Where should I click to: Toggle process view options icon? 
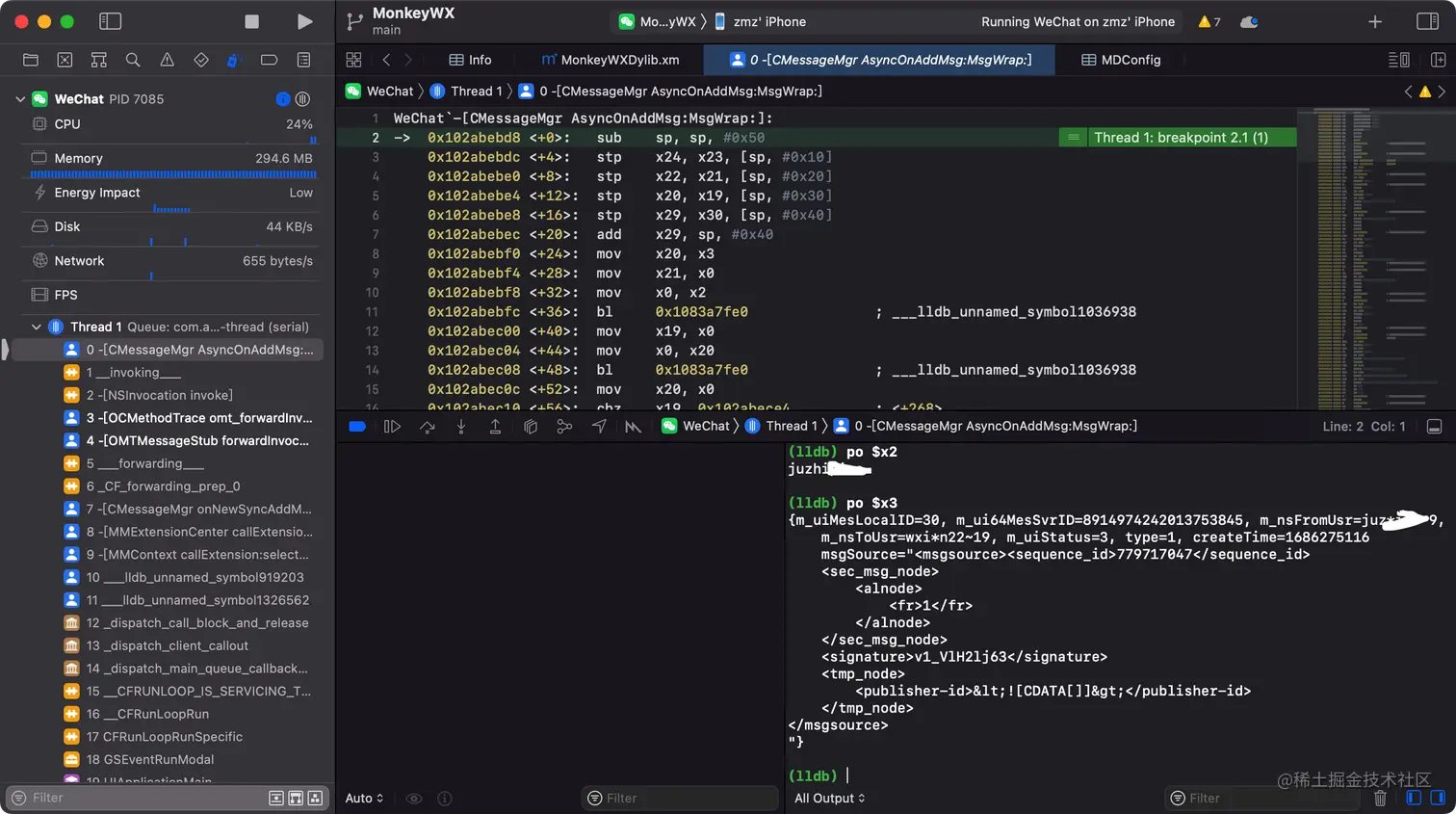(x=302, y=99)
